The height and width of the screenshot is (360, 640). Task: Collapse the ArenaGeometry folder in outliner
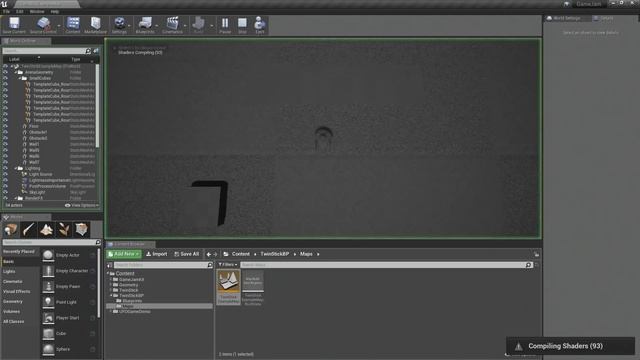pos(16,72)
